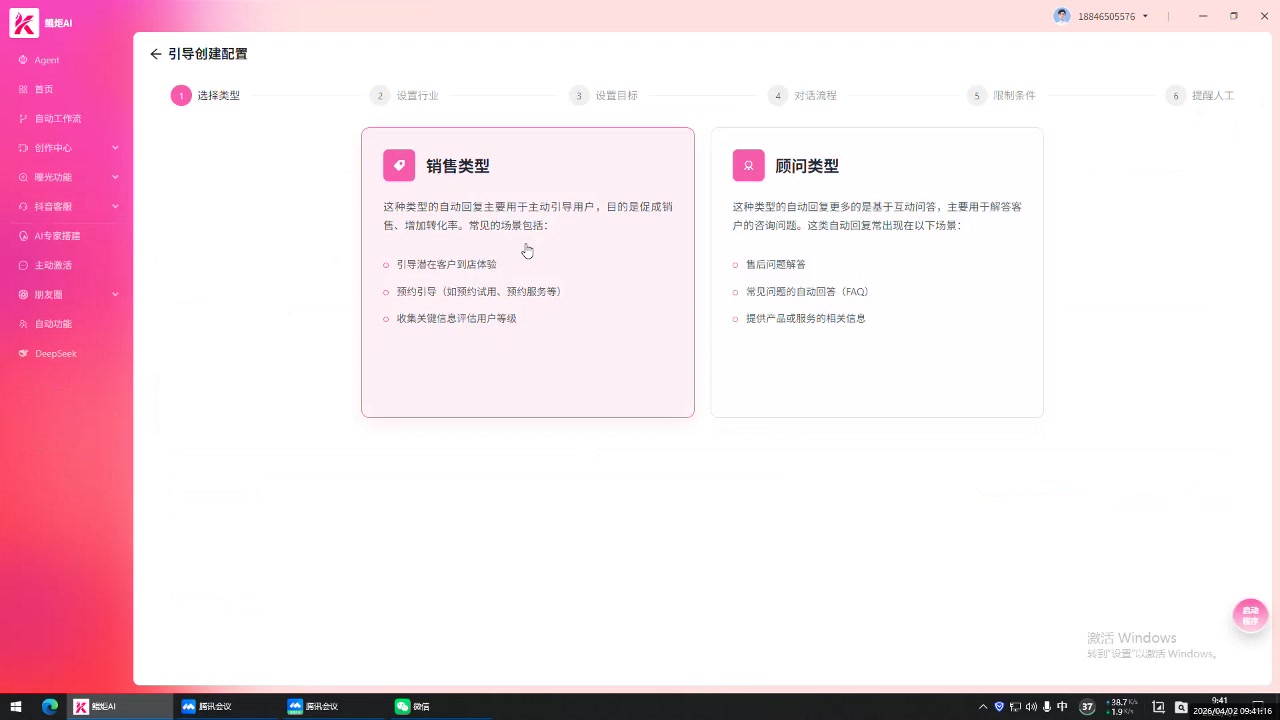Click the user avatar in the title bar
Viewport: 1280px width, 720px height.
click(1062, 16)
